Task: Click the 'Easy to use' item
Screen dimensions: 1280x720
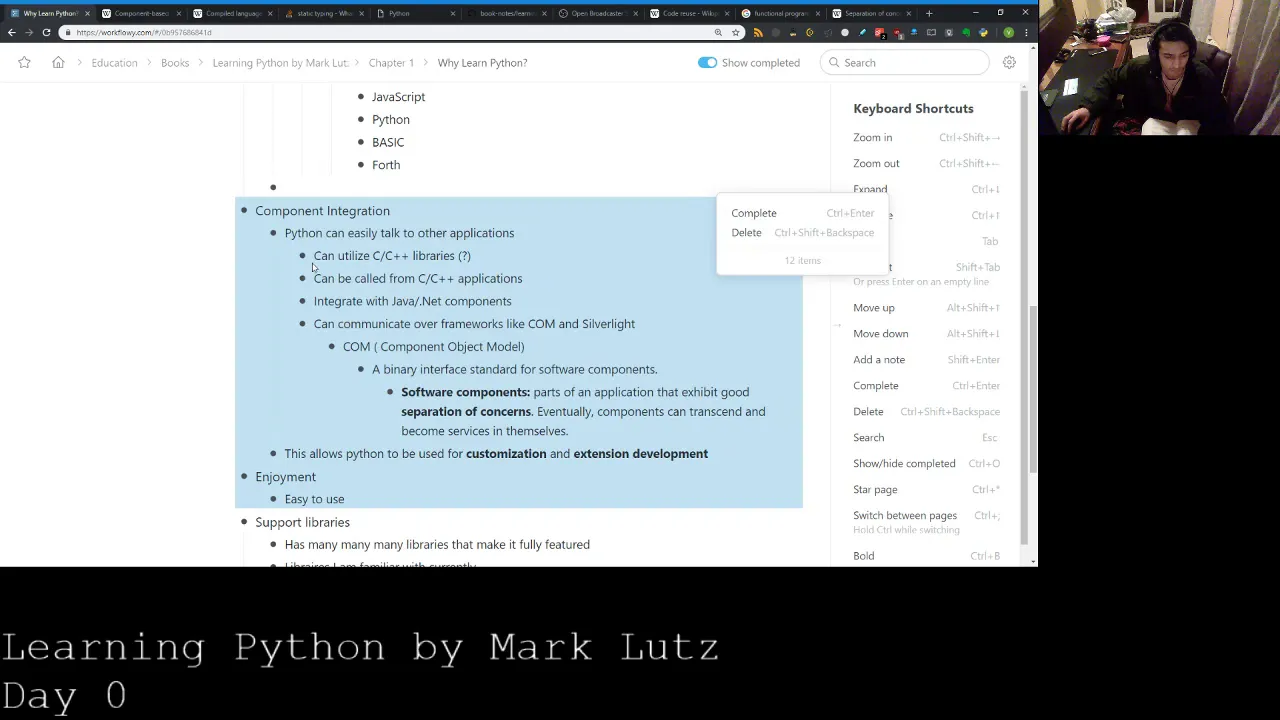Action: (314, 499)
